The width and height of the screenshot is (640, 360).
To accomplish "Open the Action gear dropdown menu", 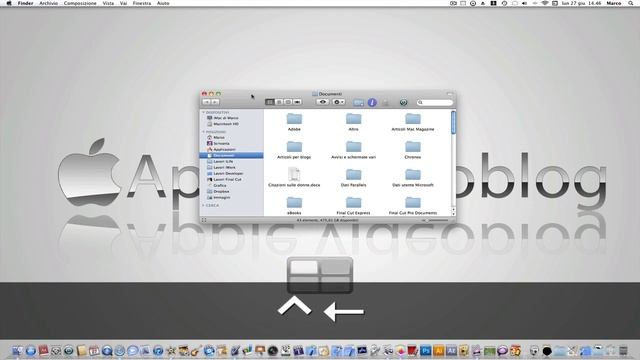I will [x=339, y=102].
